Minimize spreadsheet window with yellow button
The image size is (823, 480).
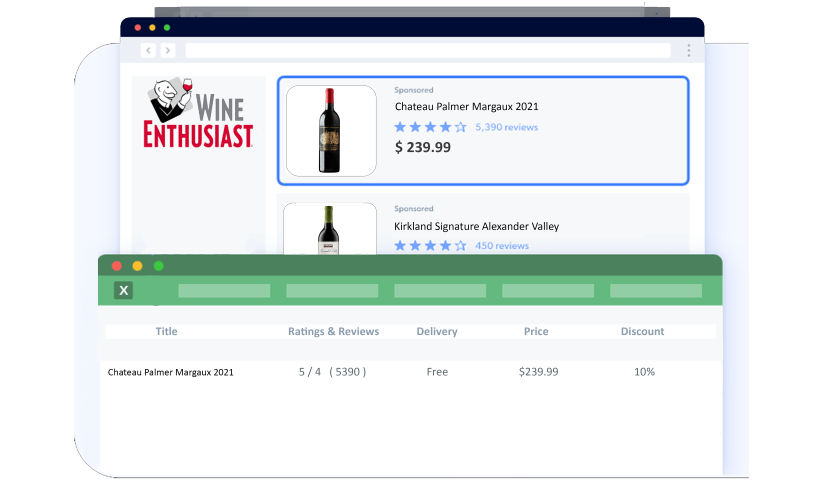(138, 266)
